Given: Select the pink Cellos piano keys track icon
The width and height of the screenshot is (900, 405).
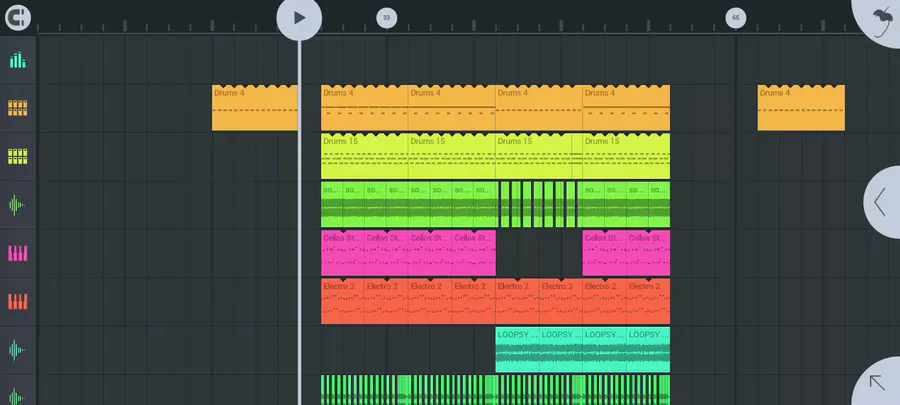Looking at the screenshot, I should [18, 253].
